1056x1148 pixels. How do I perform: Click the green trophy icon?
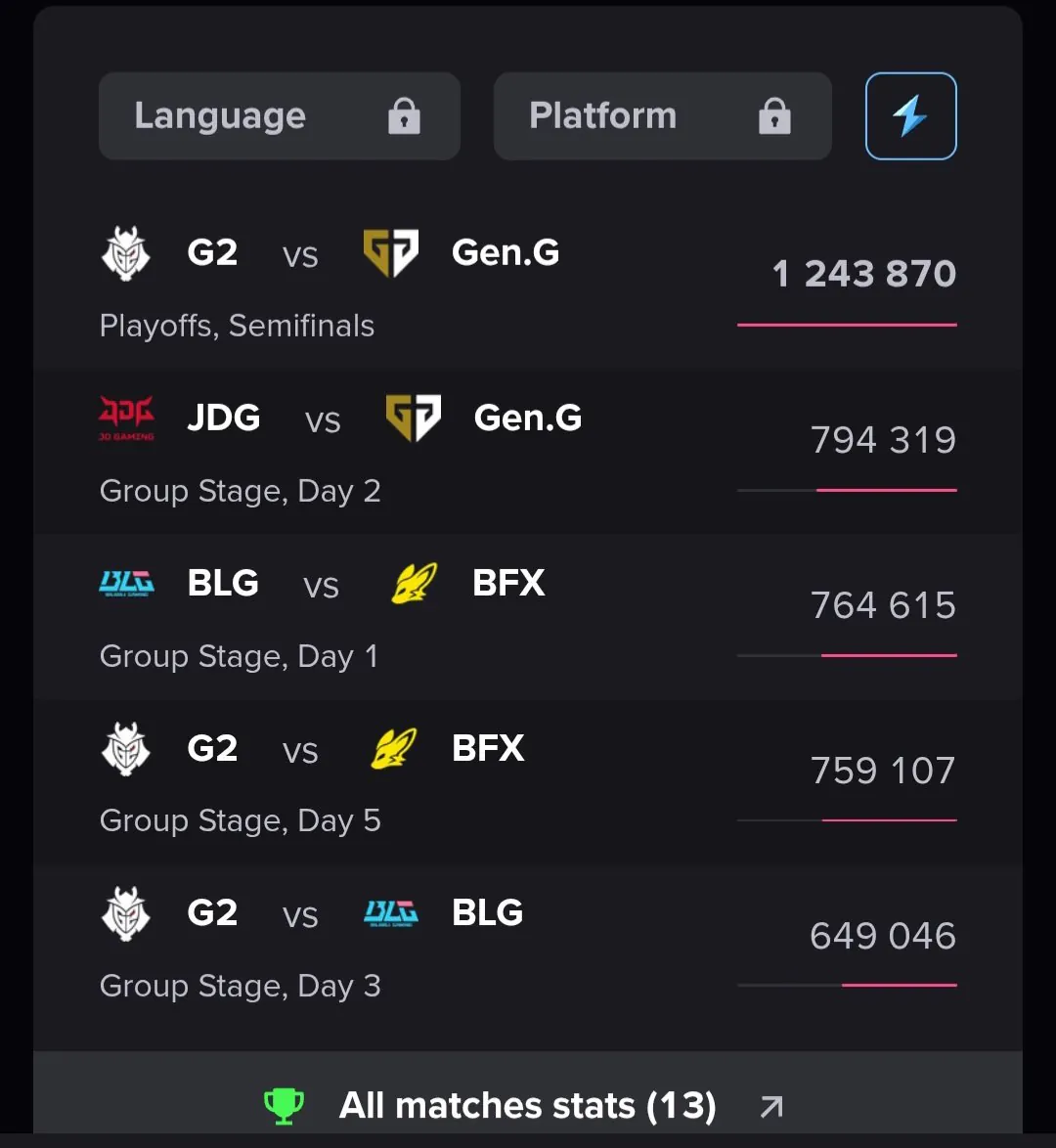(x=284, y=1106)
